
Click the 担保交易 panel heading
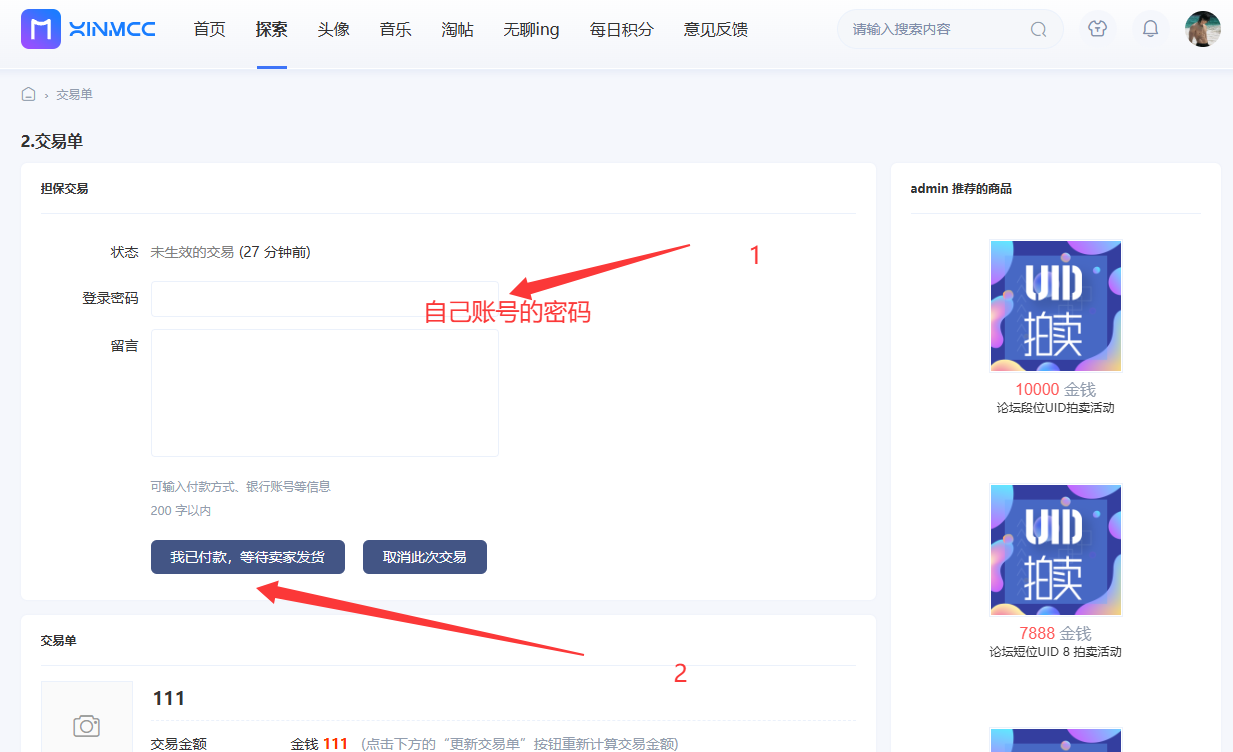[x=65, y=188]
